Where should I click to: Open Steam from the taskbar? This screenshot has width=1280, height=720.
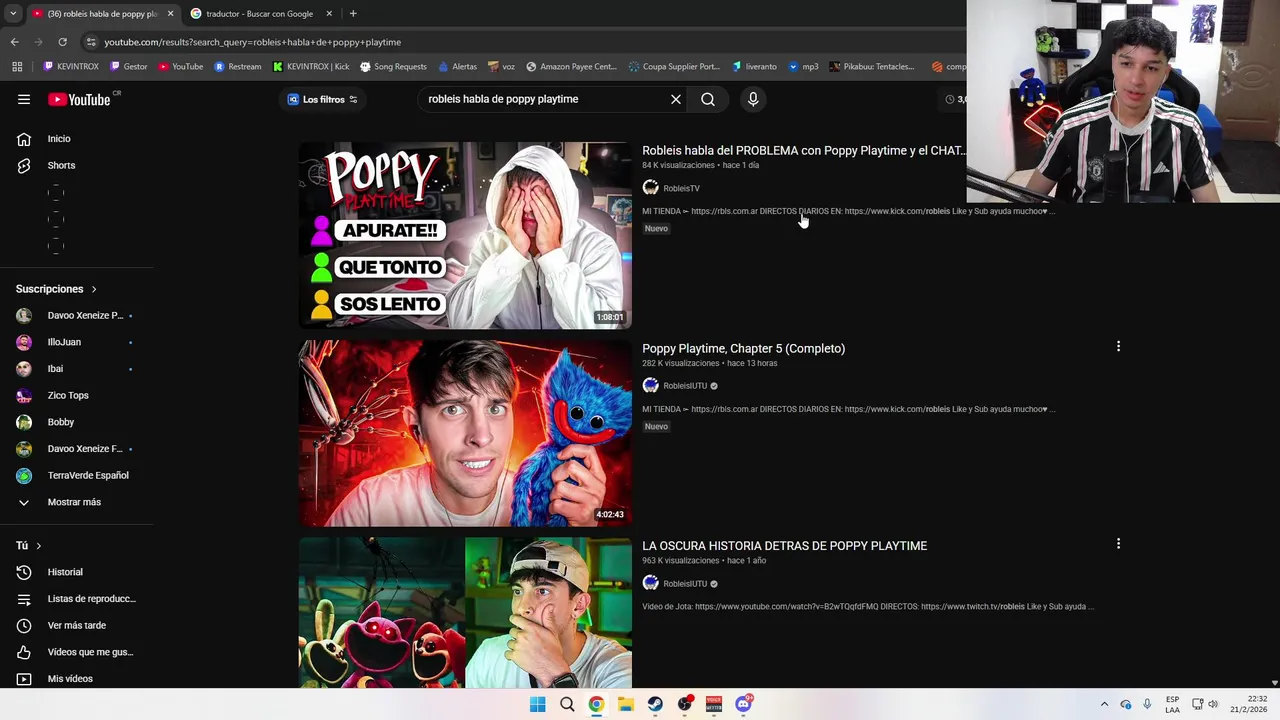[655, 704]
